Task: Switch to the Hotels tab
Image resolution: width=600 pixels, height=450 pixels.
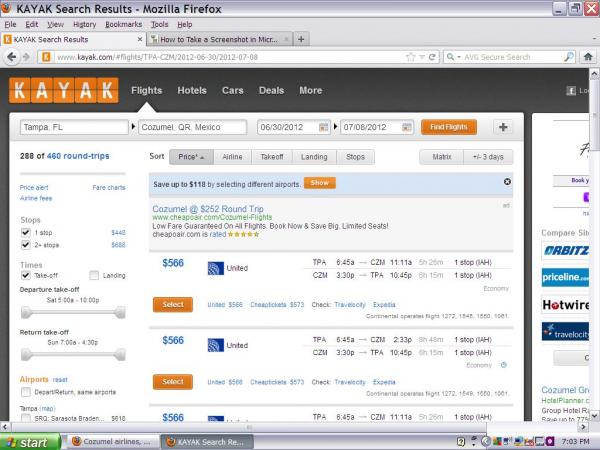Action: coord(192,90)
